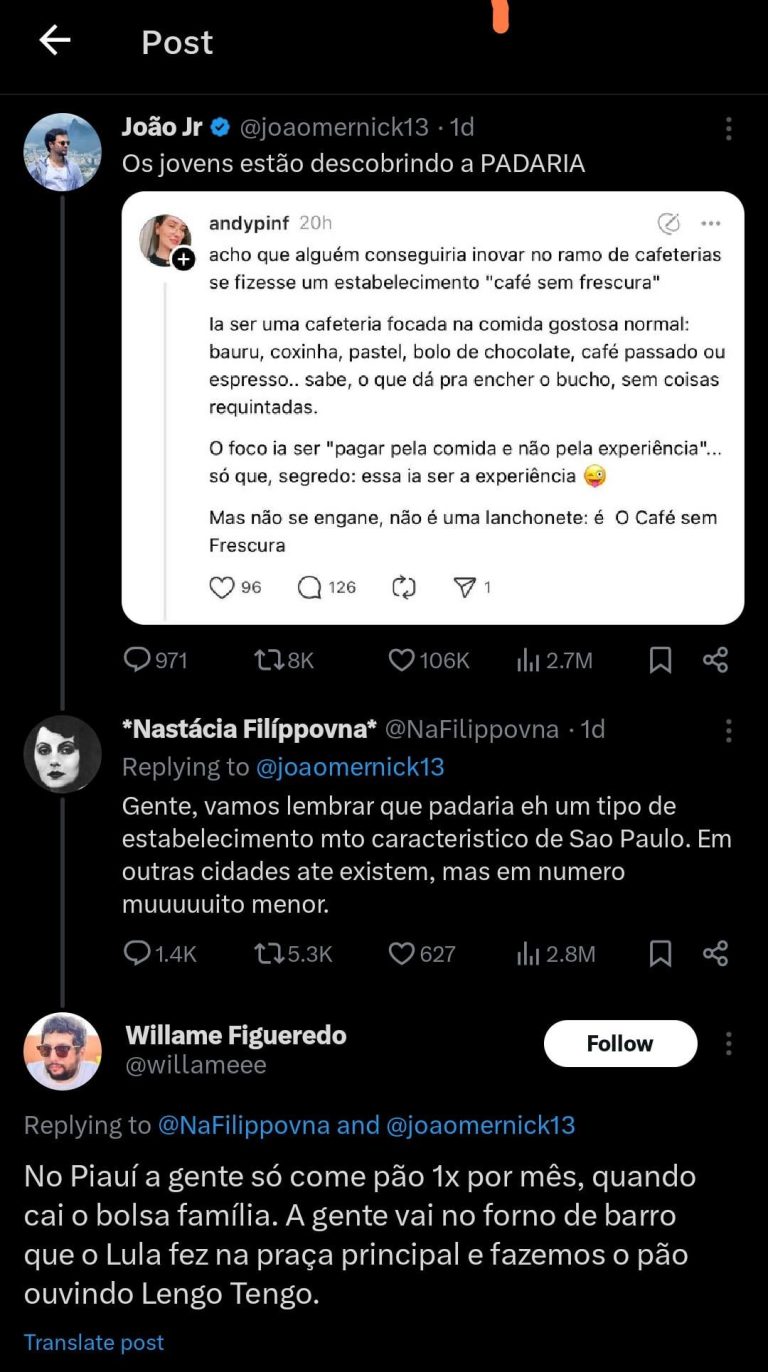Share João Jr's post

(x=715, y=660)
